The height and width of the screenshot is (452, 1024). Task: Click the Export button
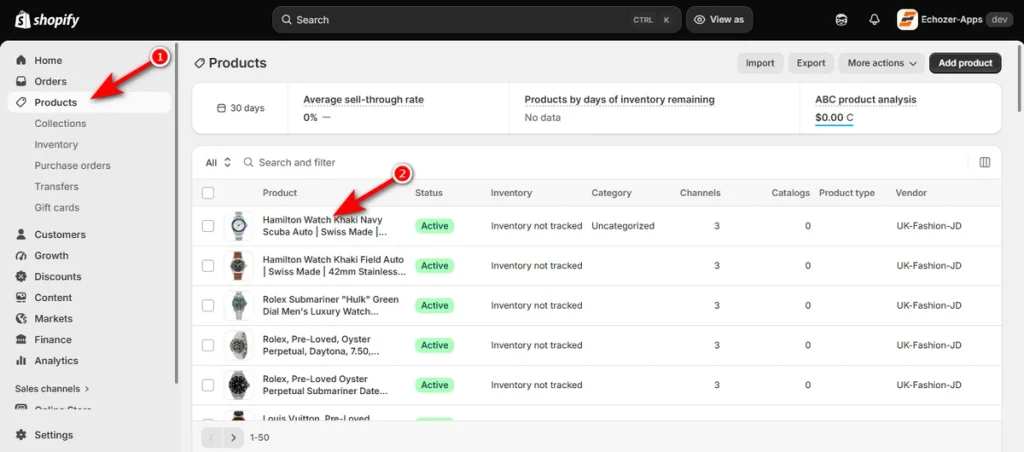point(811,63)
